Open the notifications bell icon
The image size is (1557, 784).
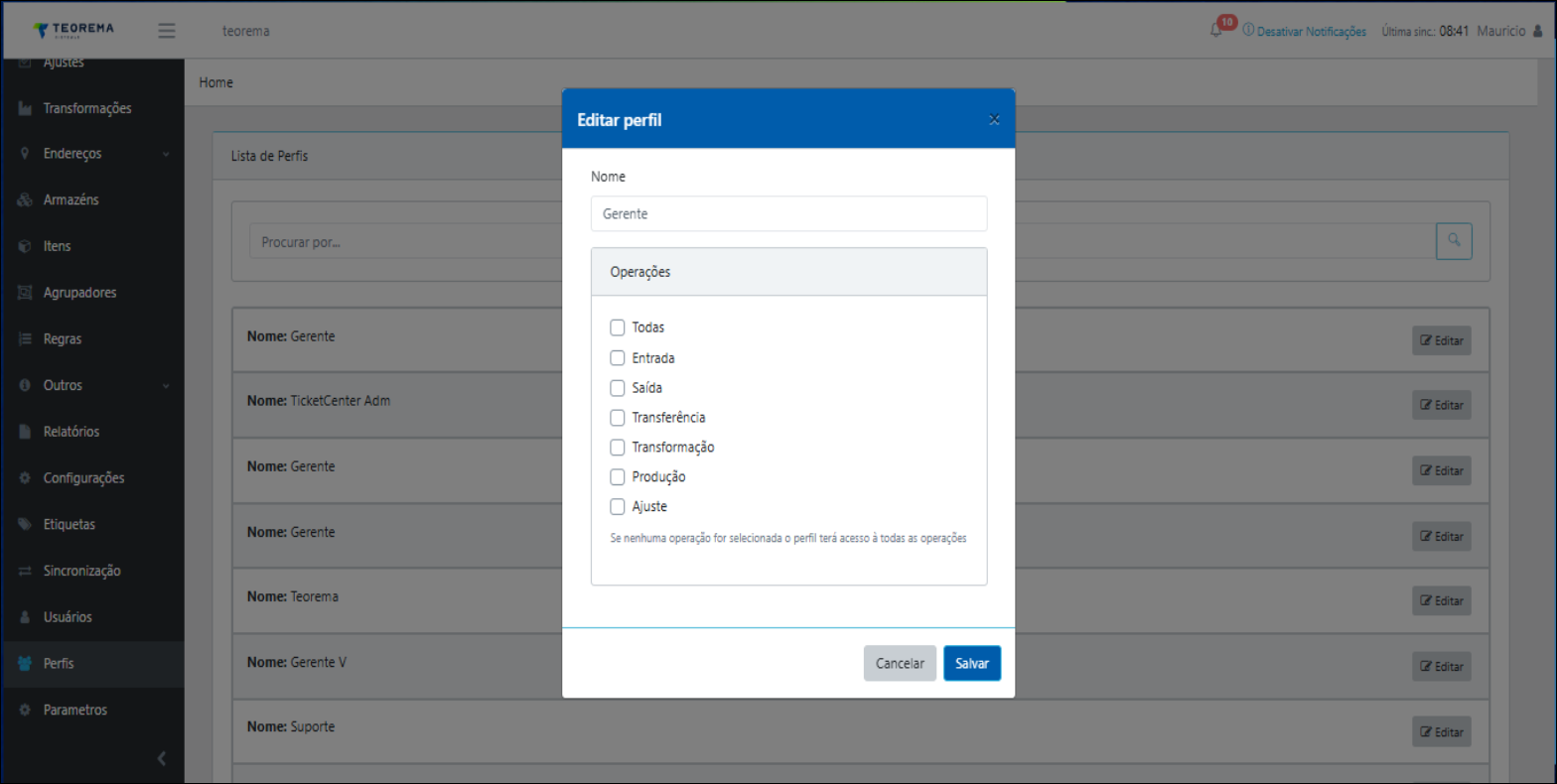(x=1215, y=31)
